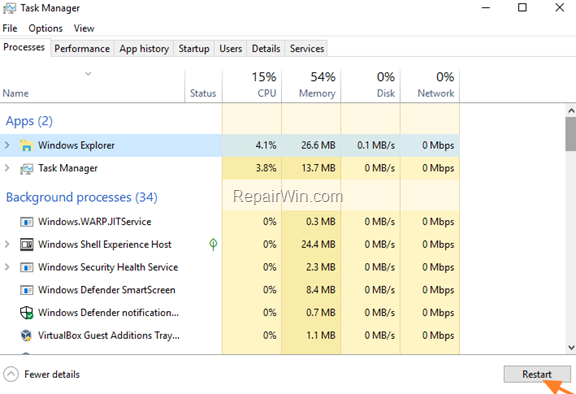The height and width of the screenshot is (394, 576).
Task: Click the Windows Security Health Service icon
Action: click(26, 267)
